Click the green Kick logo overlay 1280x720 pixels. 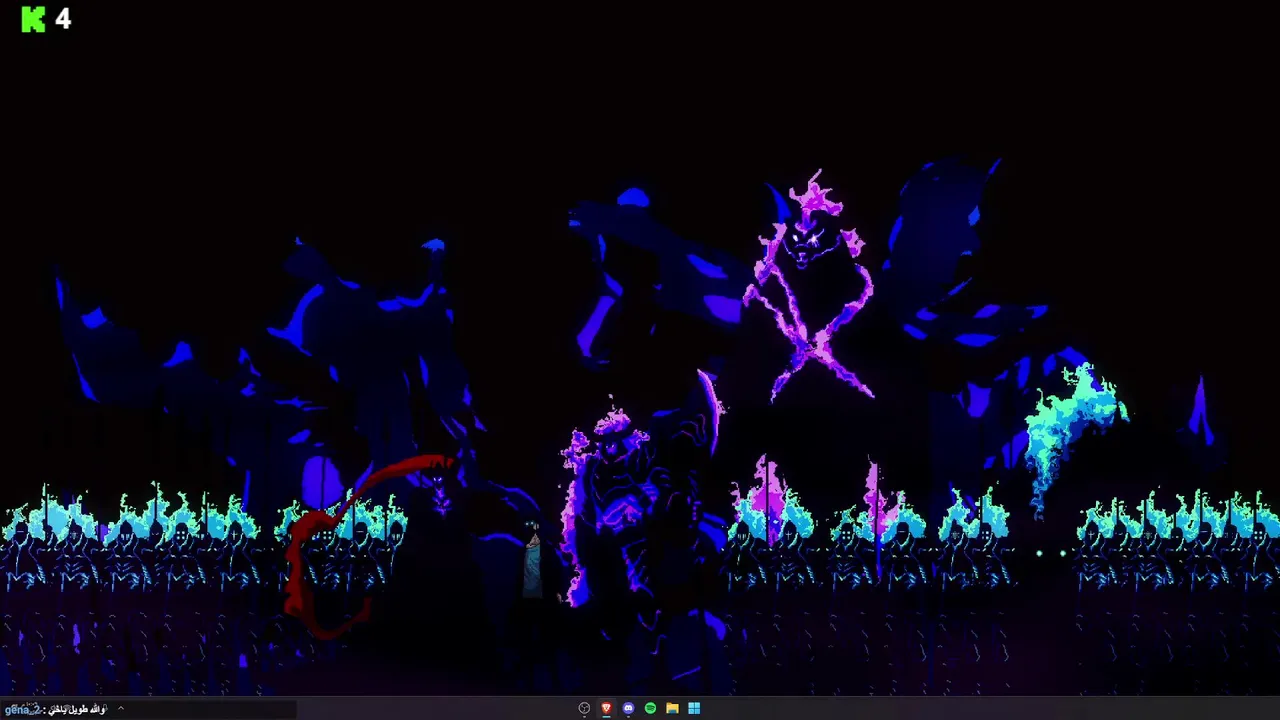pyautogui.click(x=33, y=19)
